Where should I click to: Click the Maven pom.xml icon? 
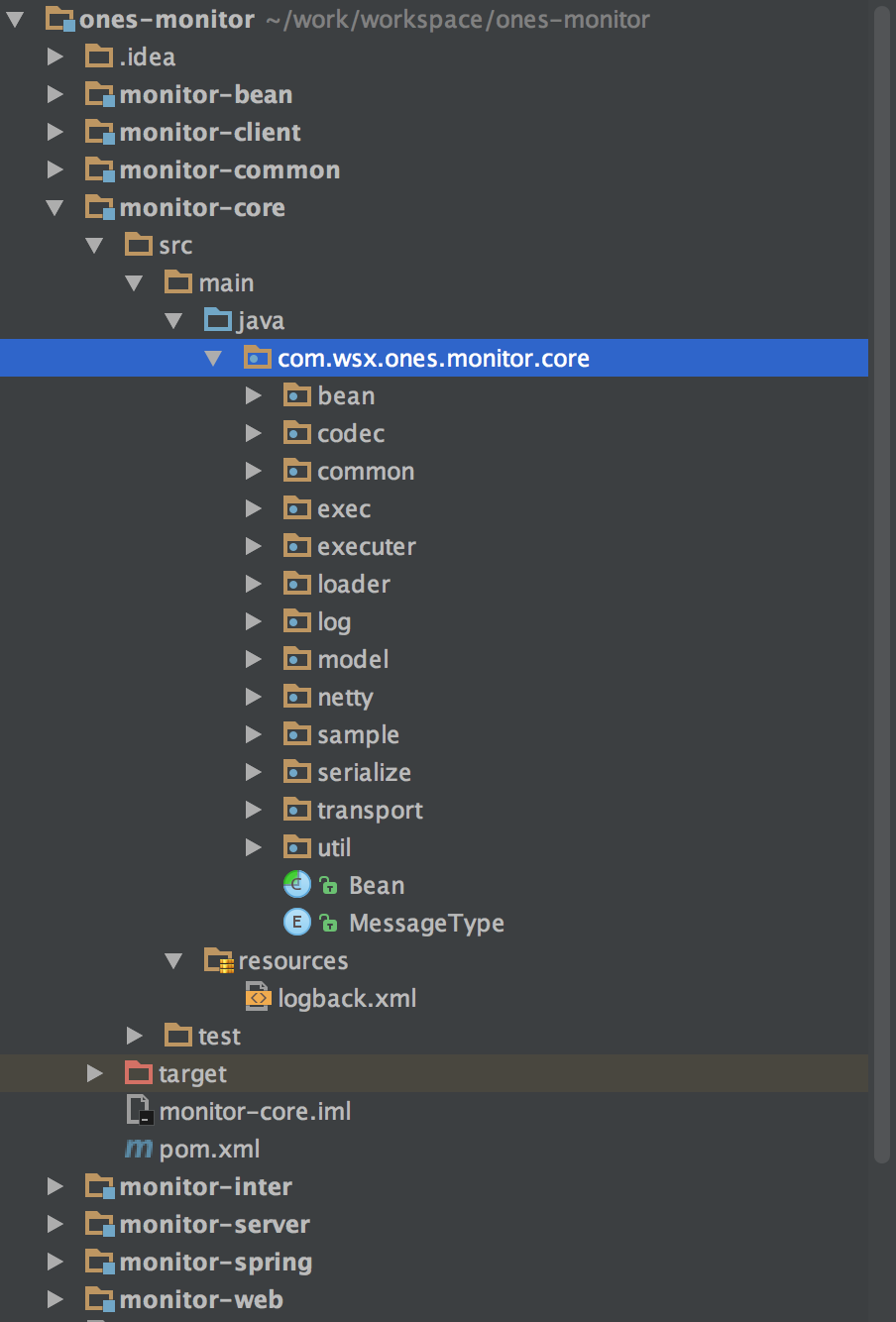point(139,1149)
